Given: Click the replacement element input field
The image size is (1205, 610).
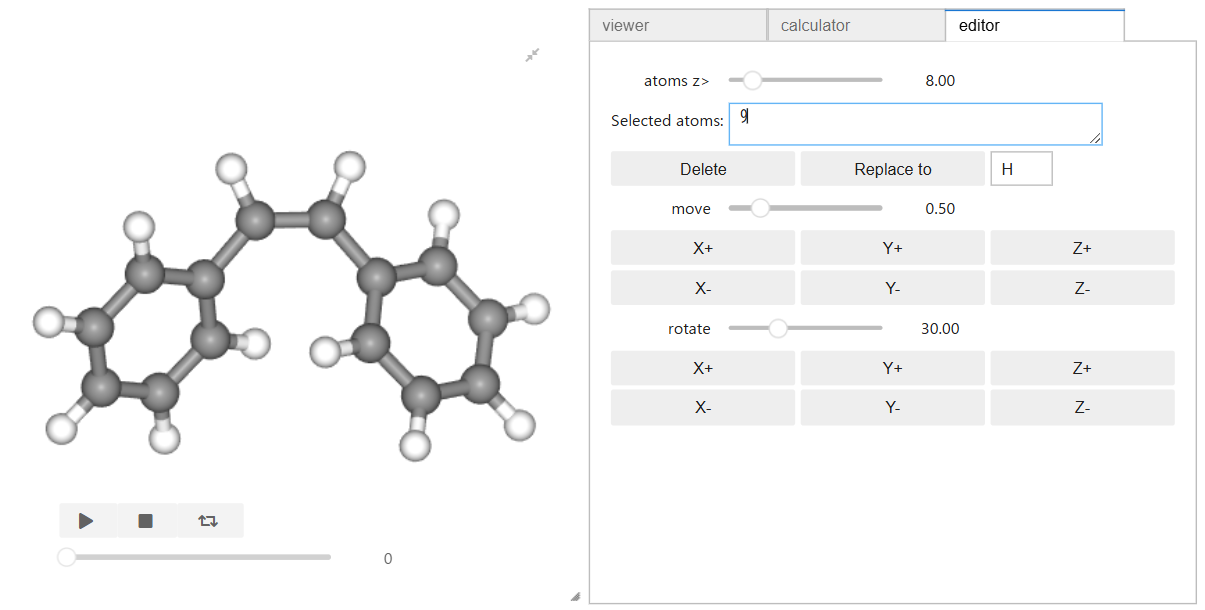Looking at the screenshot, I should coord(1021,169).
